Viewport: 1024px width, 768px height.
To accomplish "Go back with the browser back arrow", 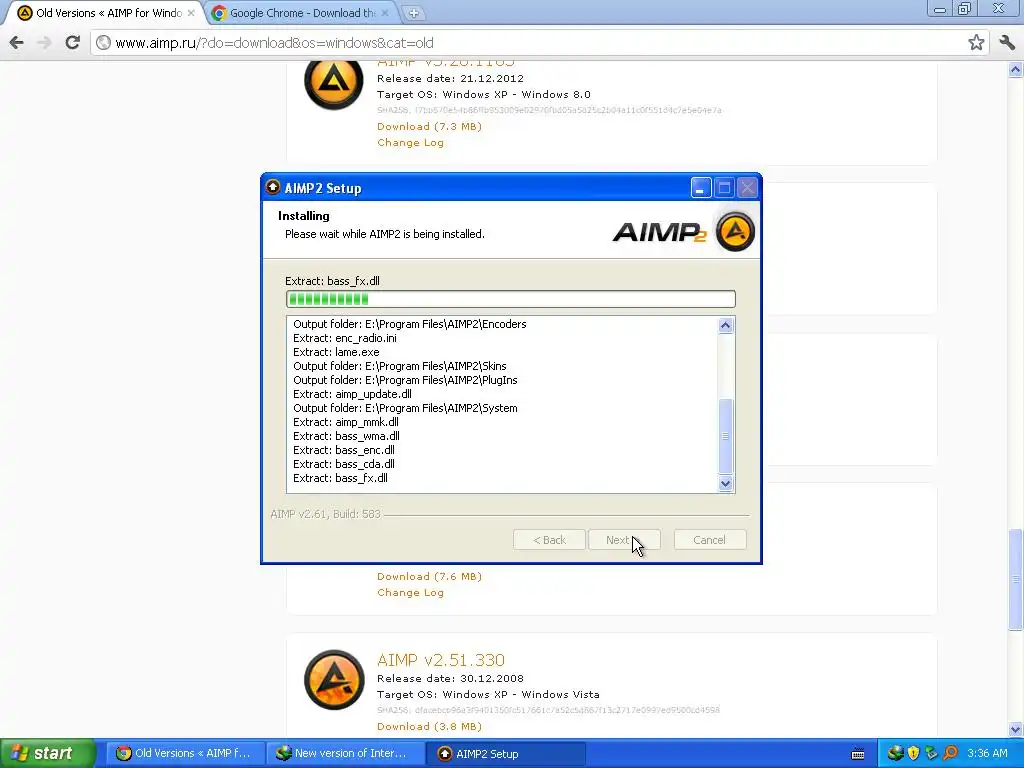I will 17,43.
